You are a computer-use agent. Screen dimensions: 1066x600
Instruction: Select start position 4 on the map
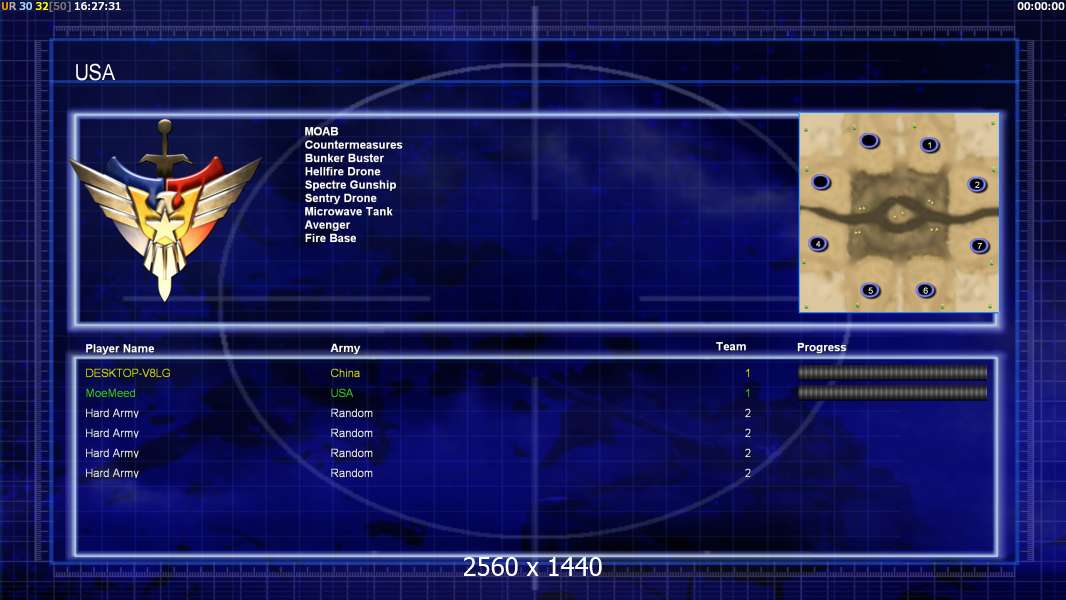818,244
